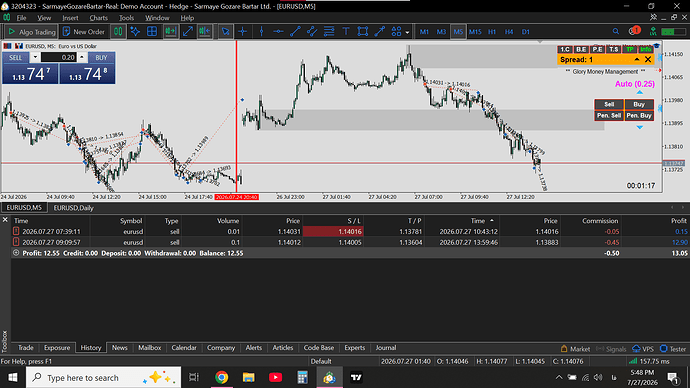The height and width of the screenshot is (388, 690).
Task: Expand the Profit summary row plus icon
Action: coord(16,253)
